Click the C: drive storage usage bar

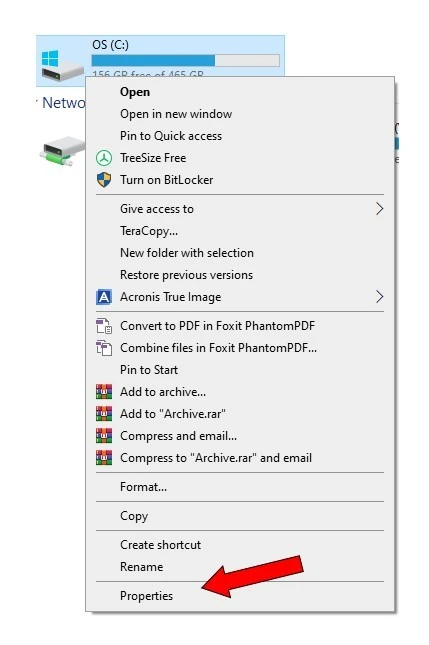pyautogui.click(x=186, y=60)
